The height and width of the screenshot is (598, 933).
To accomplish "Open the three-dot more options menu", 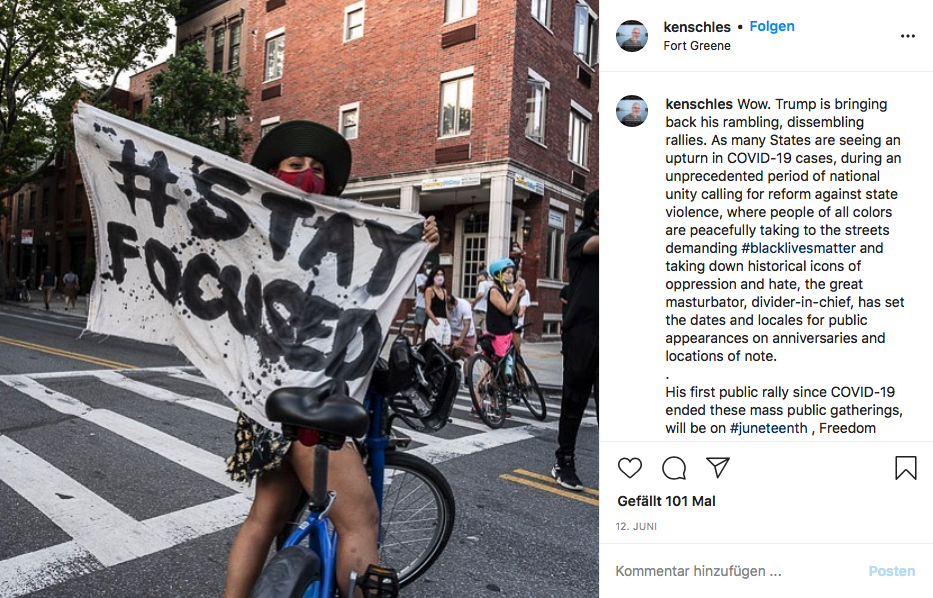I will pyautogui.click(x=907, y=36).
